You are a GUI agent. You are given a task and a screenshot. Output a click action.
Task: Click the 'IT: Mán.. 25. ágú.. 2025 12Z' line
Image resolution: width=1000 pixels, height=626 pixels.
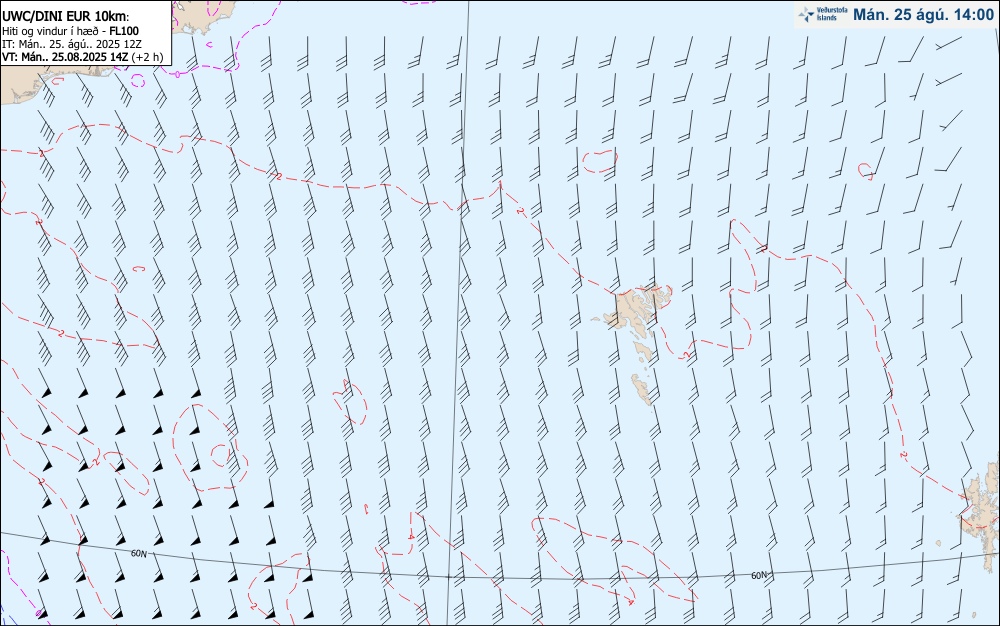pos(72,44)
